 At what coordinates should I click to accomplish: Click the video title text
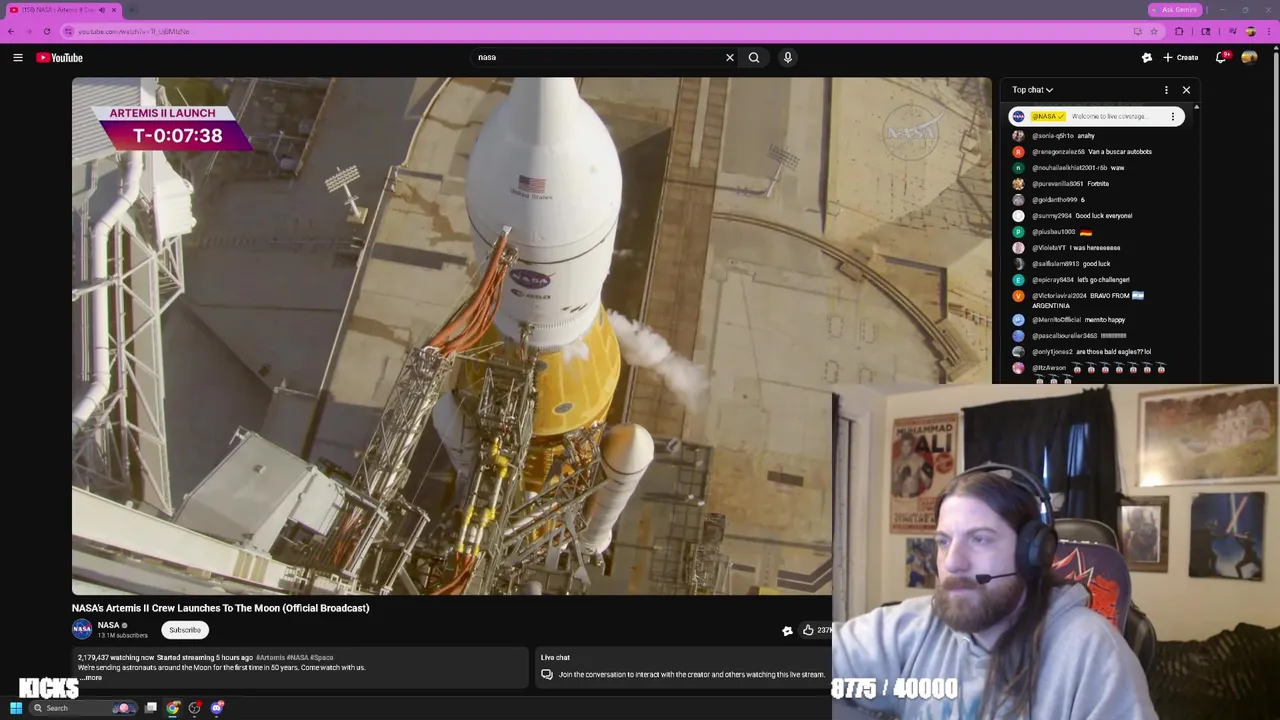pyautogui.click(x=220, y=608)
